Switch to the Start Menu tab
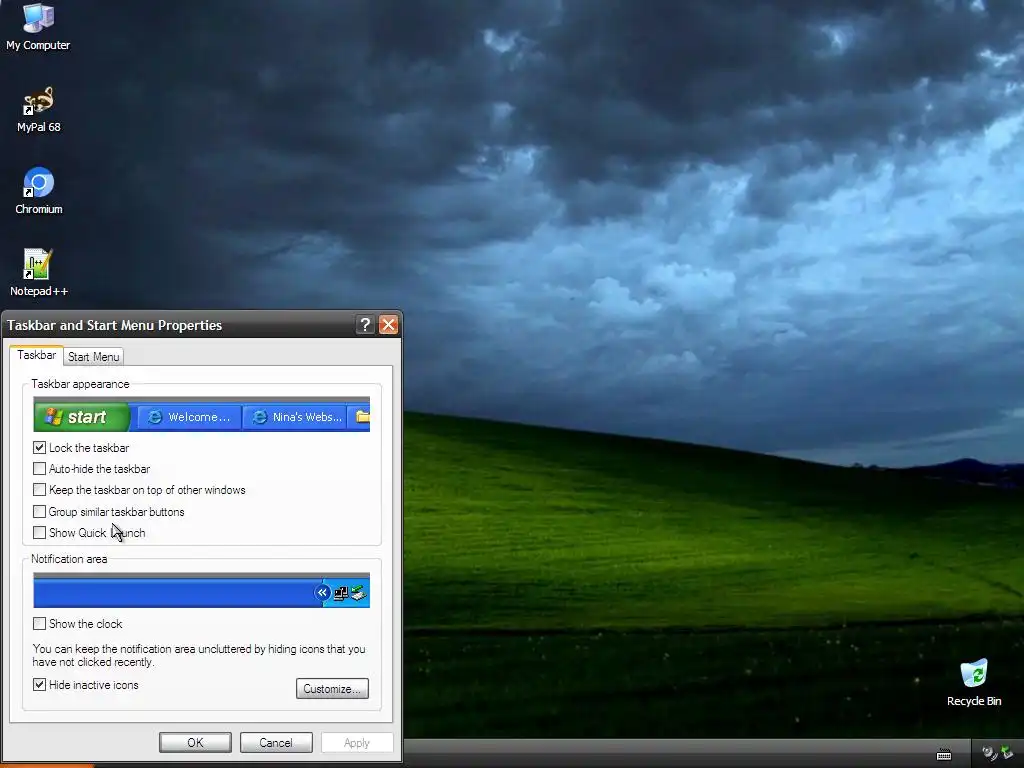This screenshot has width=1024, height=768. pyautogui.click(x=93, y=357)
